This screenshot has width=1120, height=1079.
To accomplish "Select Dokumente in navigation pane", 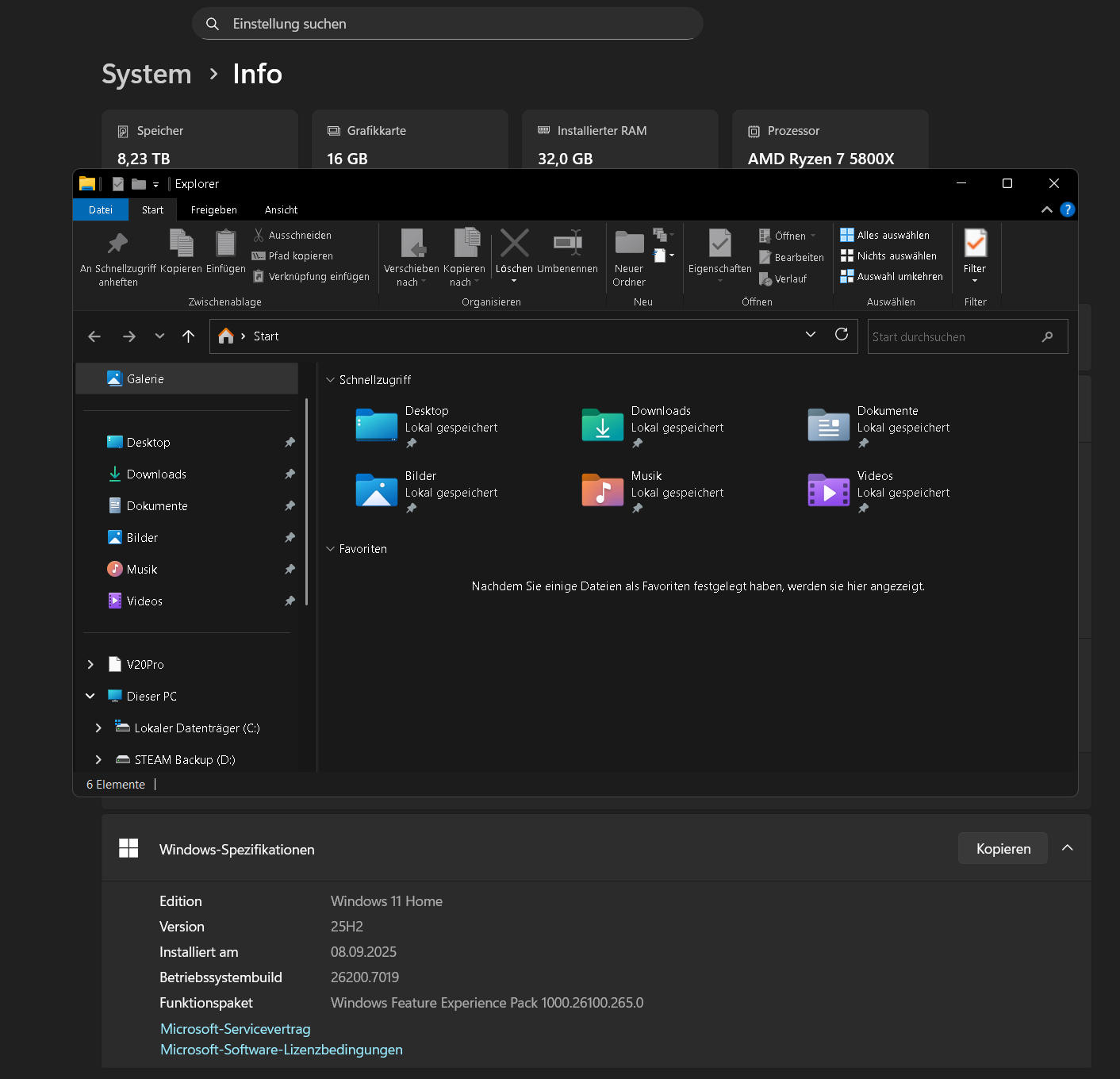I will pos(187,505).
